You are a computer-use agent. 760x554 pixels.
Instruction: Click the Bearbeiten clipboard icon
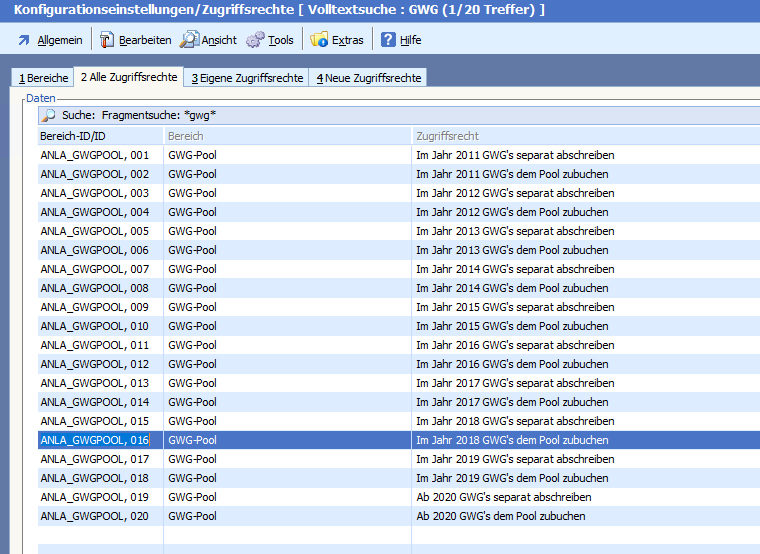pos(106,40)
